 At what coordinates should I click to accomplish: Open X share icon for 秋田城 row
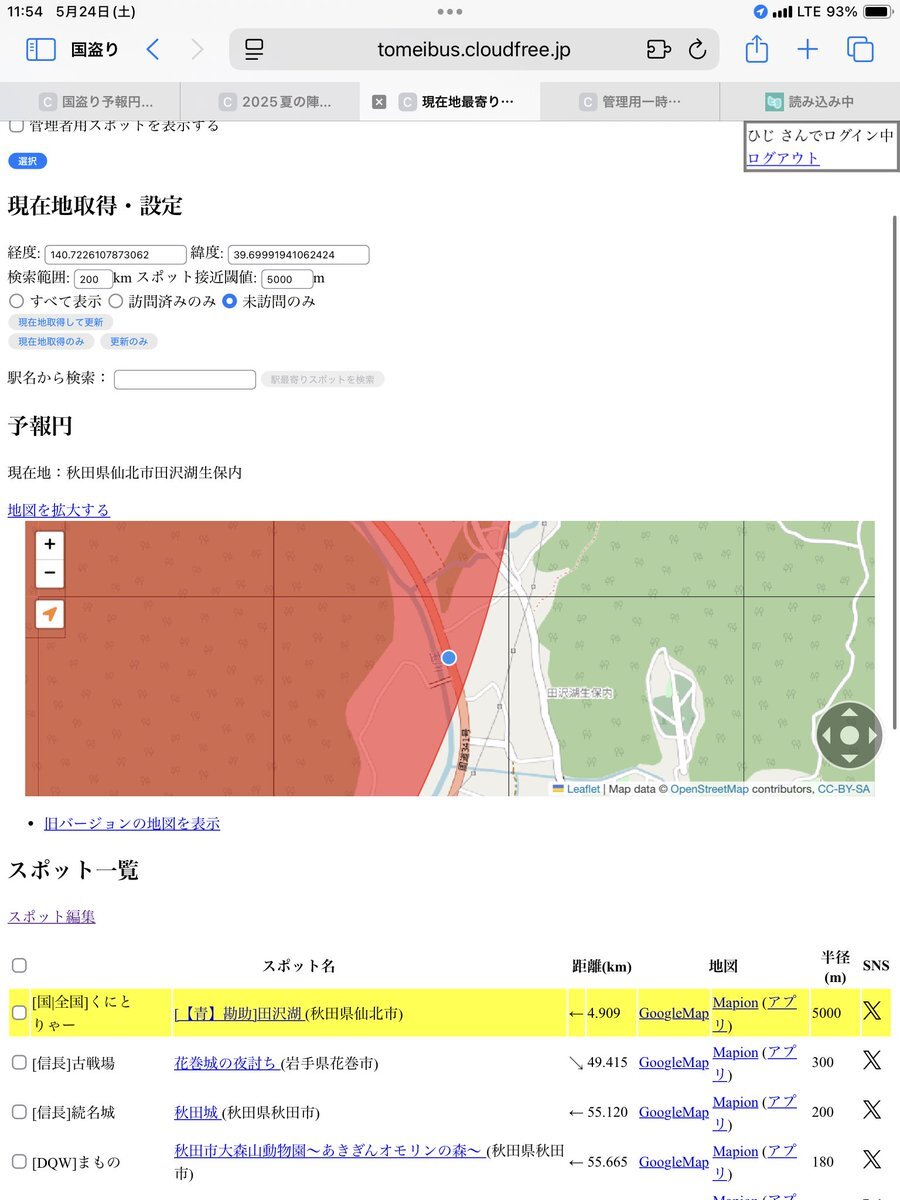click(872, 1111)
